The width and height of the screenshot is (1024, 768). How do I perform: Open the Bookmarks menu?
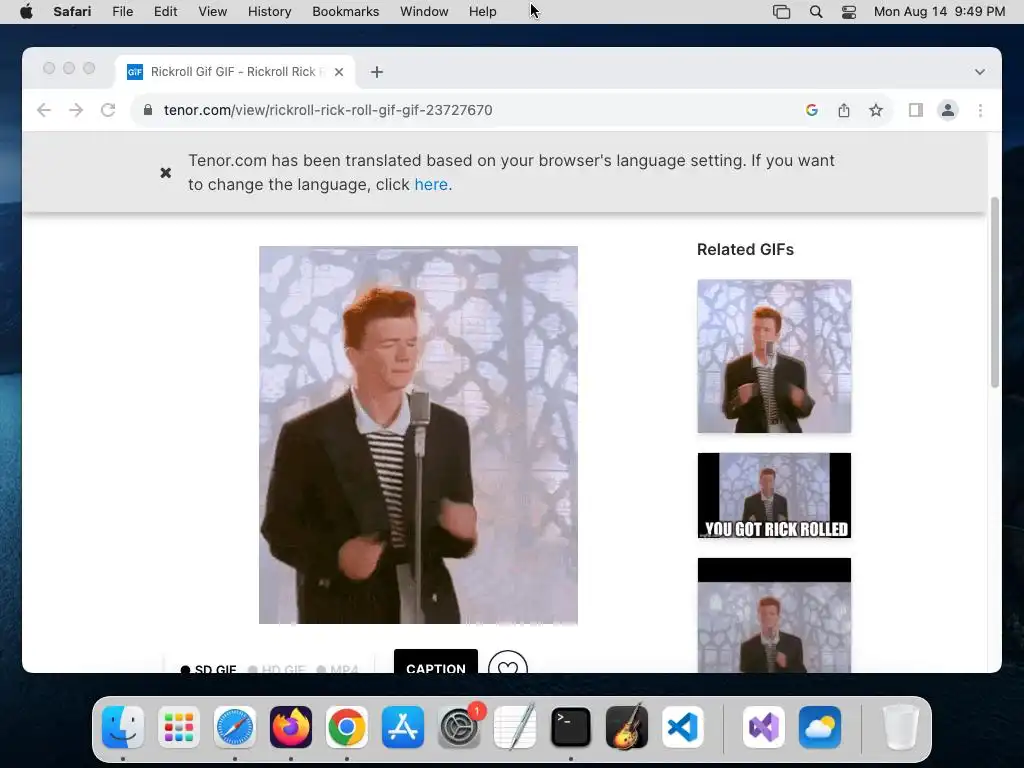[345, 12]
